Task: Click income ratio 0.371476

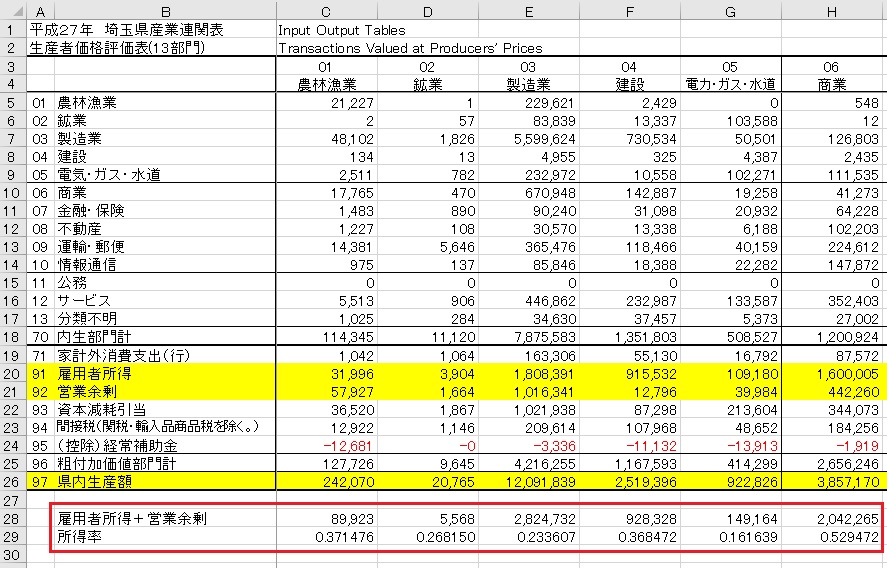Action: click(345, 537)
